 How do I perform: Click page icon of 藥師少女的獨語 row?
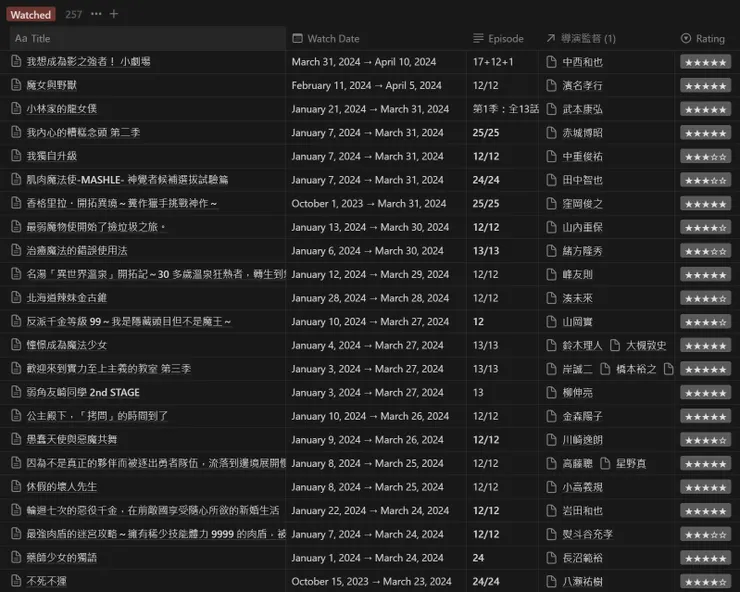(x=17, y=557)
